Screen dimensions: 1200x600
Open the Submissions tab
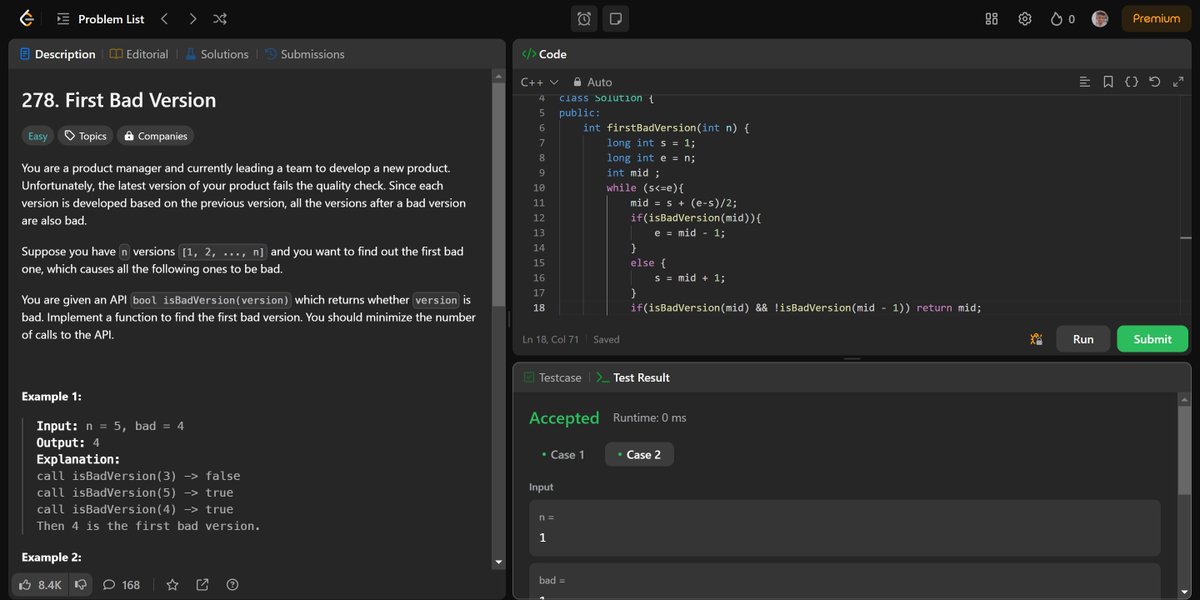click(305, 53)
